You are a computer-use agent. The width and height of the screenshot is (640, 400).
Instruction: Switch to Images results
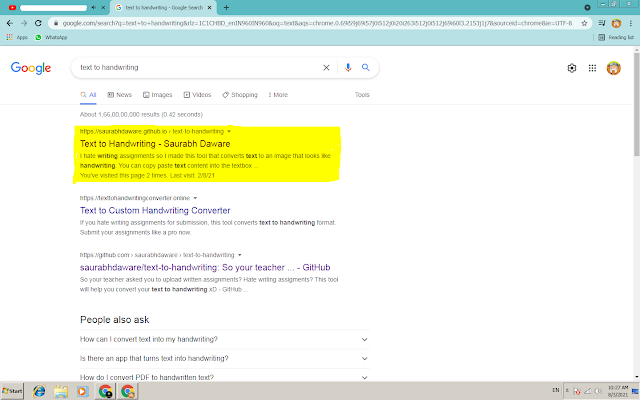158,95
